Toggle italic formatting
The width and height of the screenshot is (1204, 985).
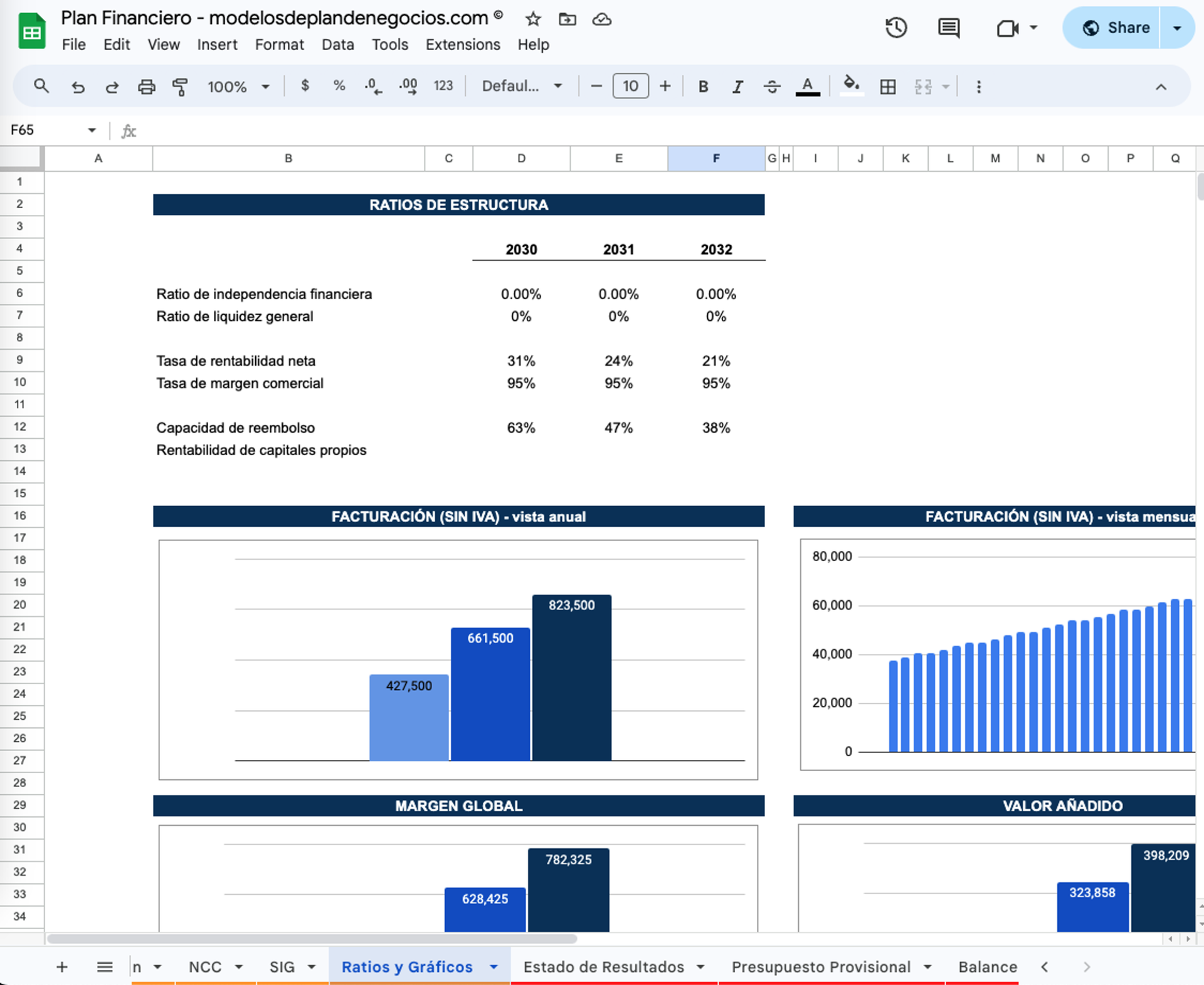(x=737, y=87)
